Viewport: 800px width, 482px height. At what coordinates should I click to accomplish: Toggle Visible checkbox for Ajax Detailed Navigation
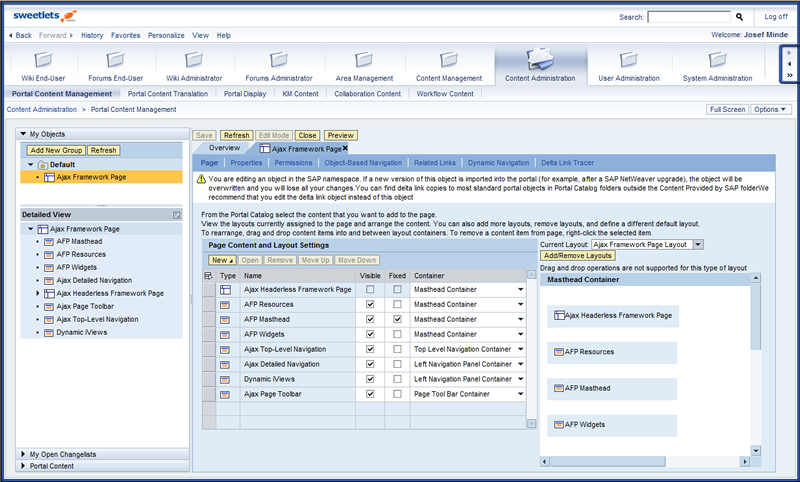(370, 364)
